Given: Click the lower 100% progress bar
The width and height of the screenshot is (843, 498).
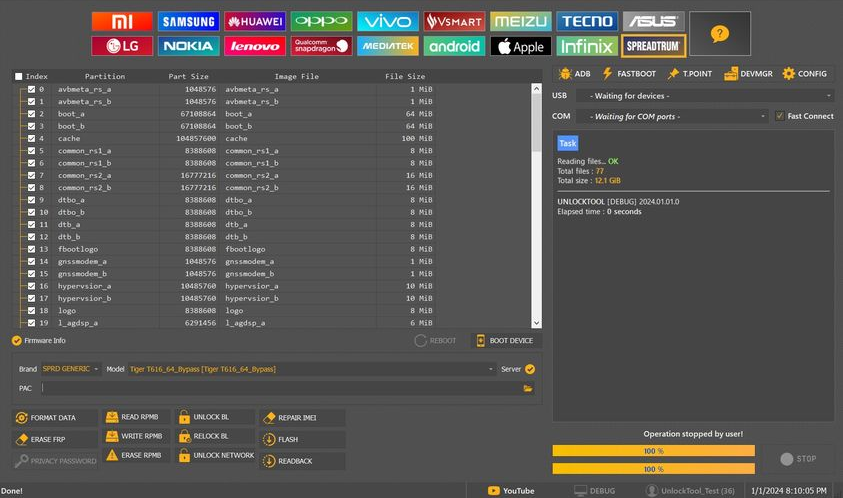Looking at the screenshot, I should [x=653, y=469].
